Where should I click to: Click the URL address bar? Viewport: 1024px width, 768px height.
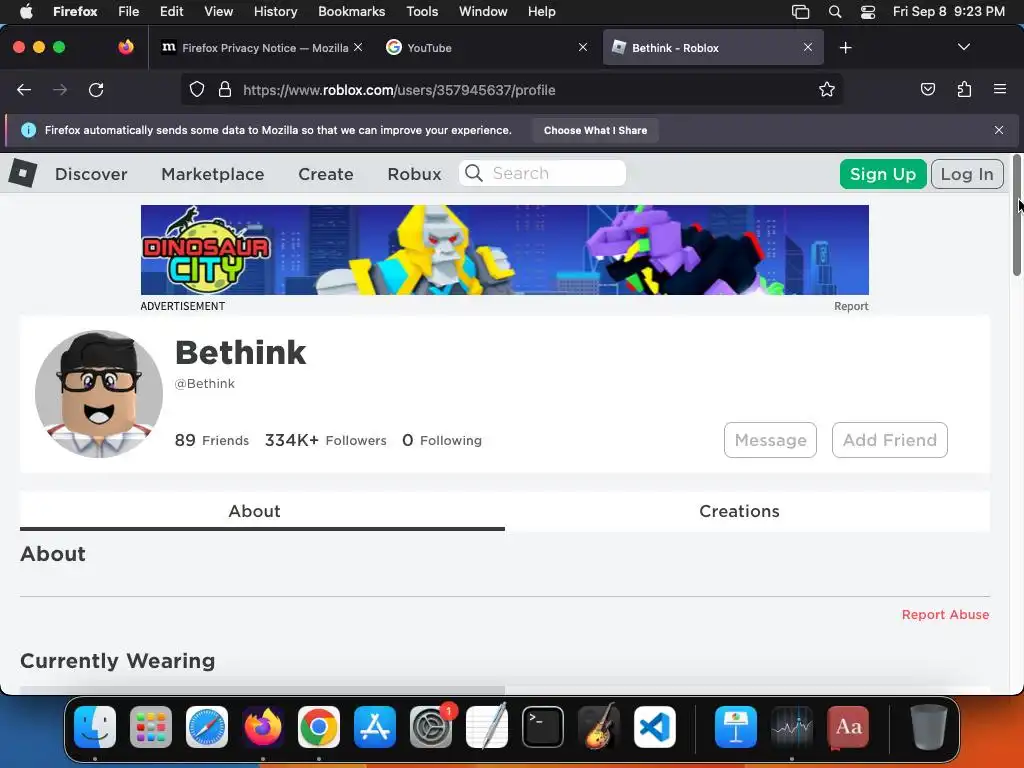[x=513, y=90]
